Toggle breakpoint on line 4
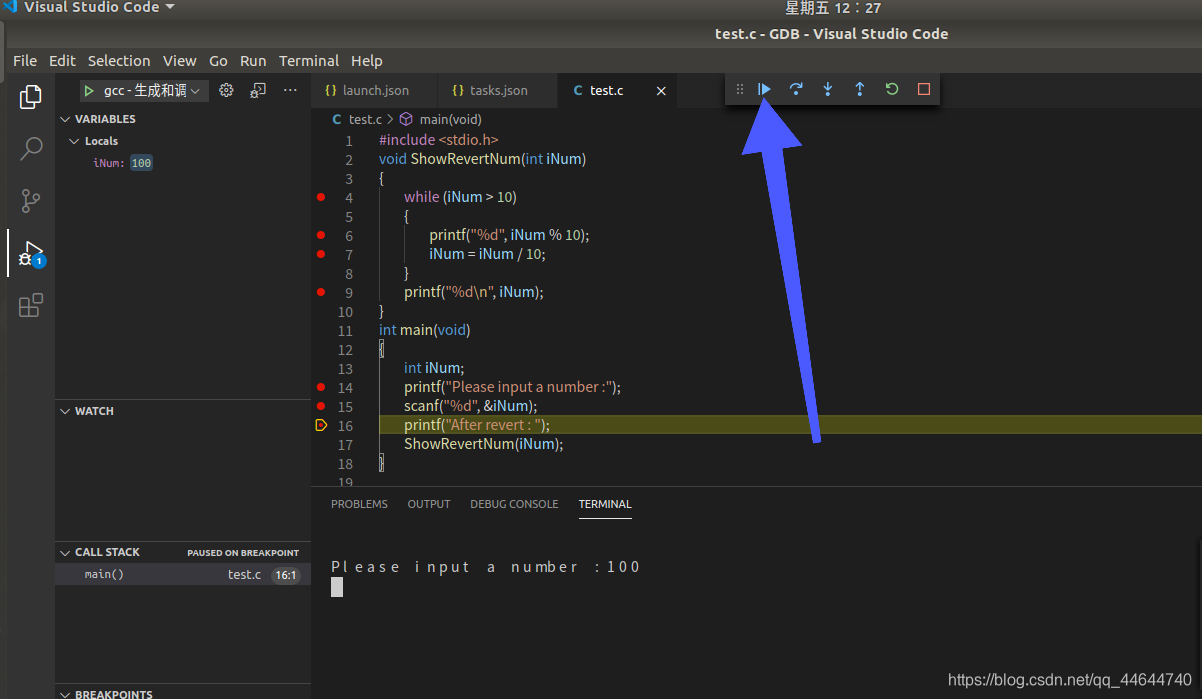1202x699 pixels. (x=321, y=197)
